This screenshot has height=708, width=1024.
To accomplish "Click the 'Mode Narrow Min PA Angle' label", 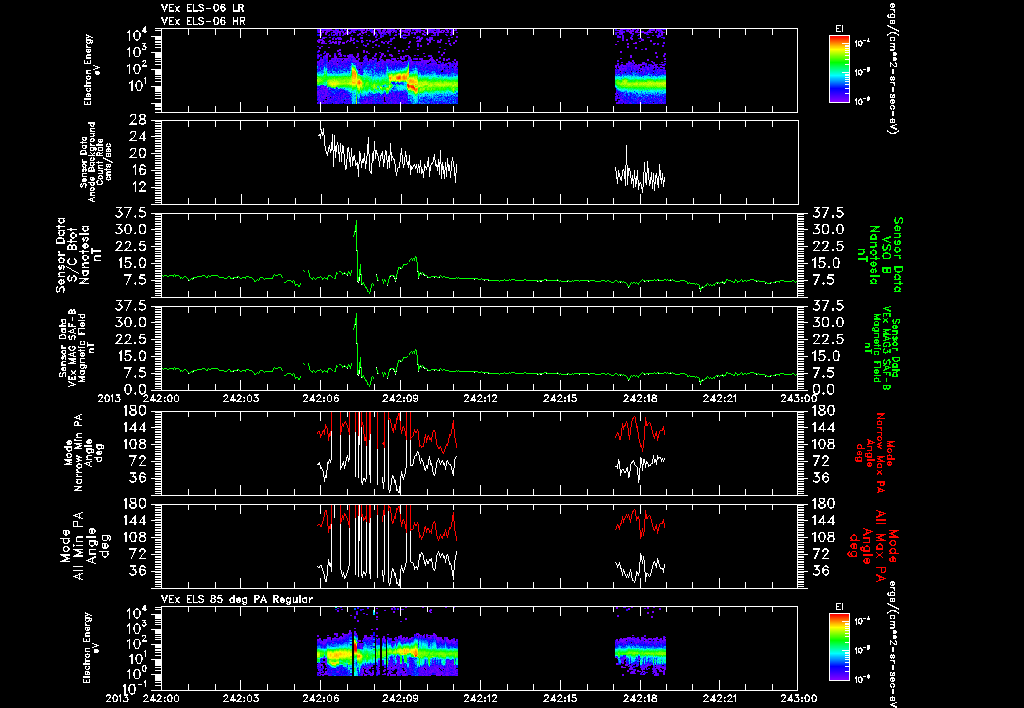I will 83,452.
